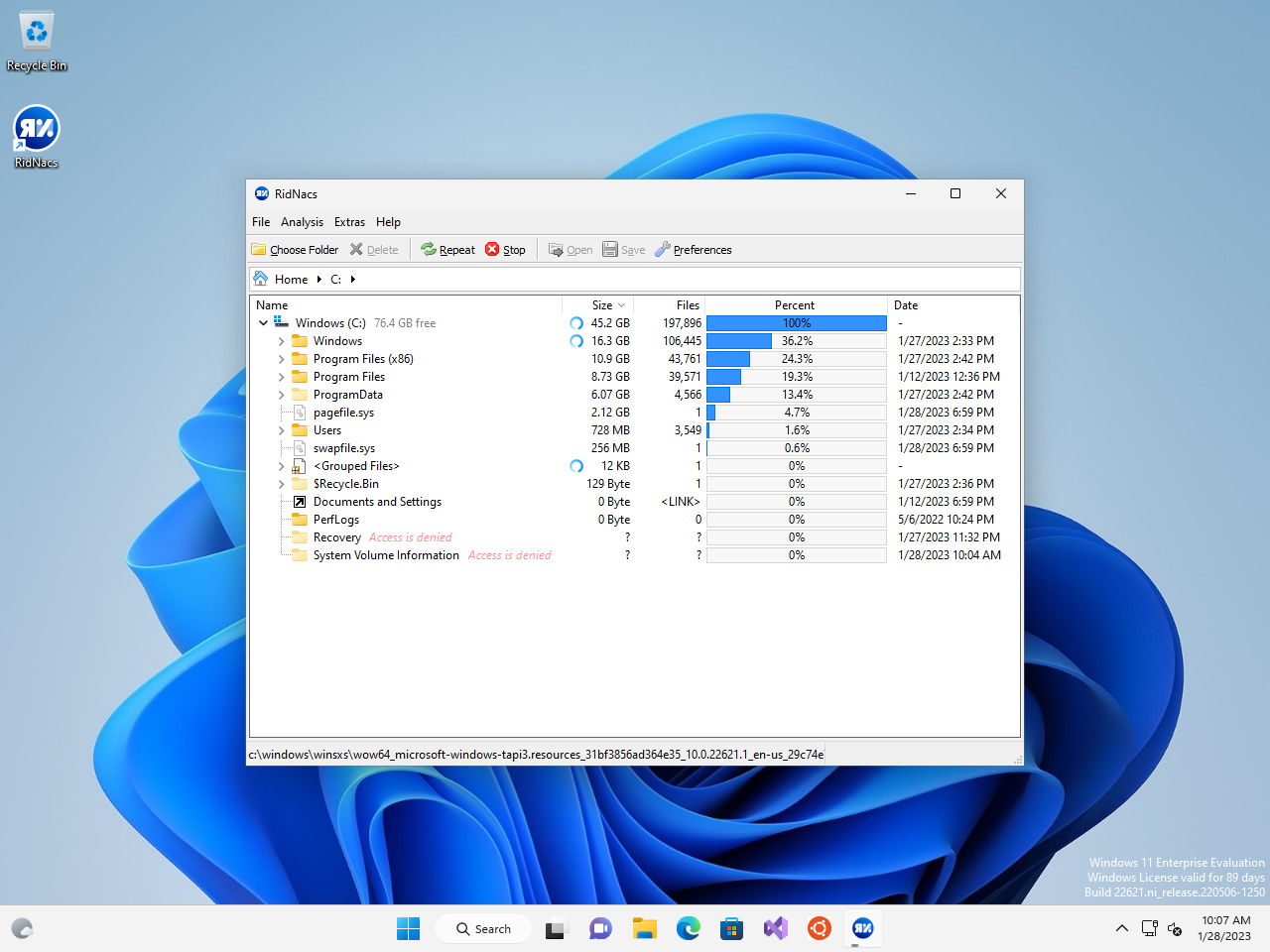The width and height of the screenshot is (1270, 952).
Task: Open the clock showing 10:07 AM
Action: point(1225,928)
